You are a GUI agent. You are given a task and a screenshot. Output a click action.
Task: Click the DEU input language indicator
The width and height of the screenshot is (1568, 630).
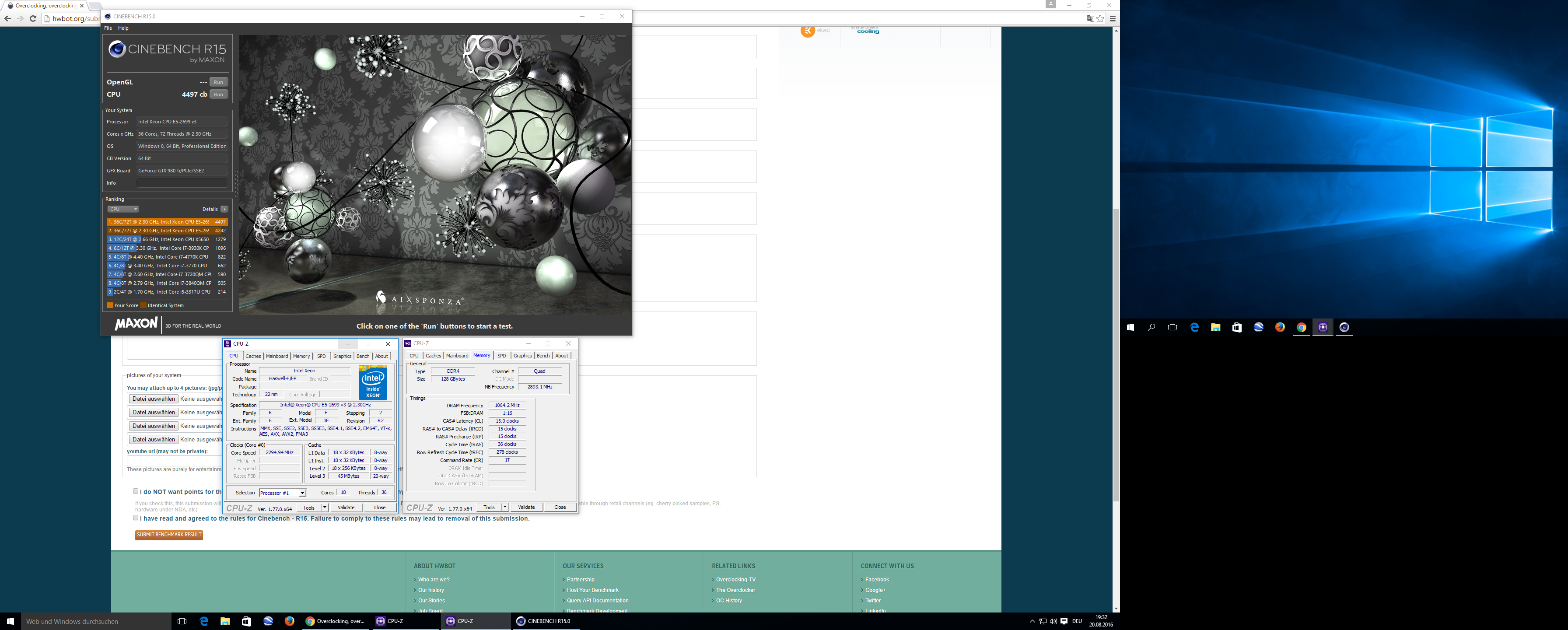[x=1077, y=622]
